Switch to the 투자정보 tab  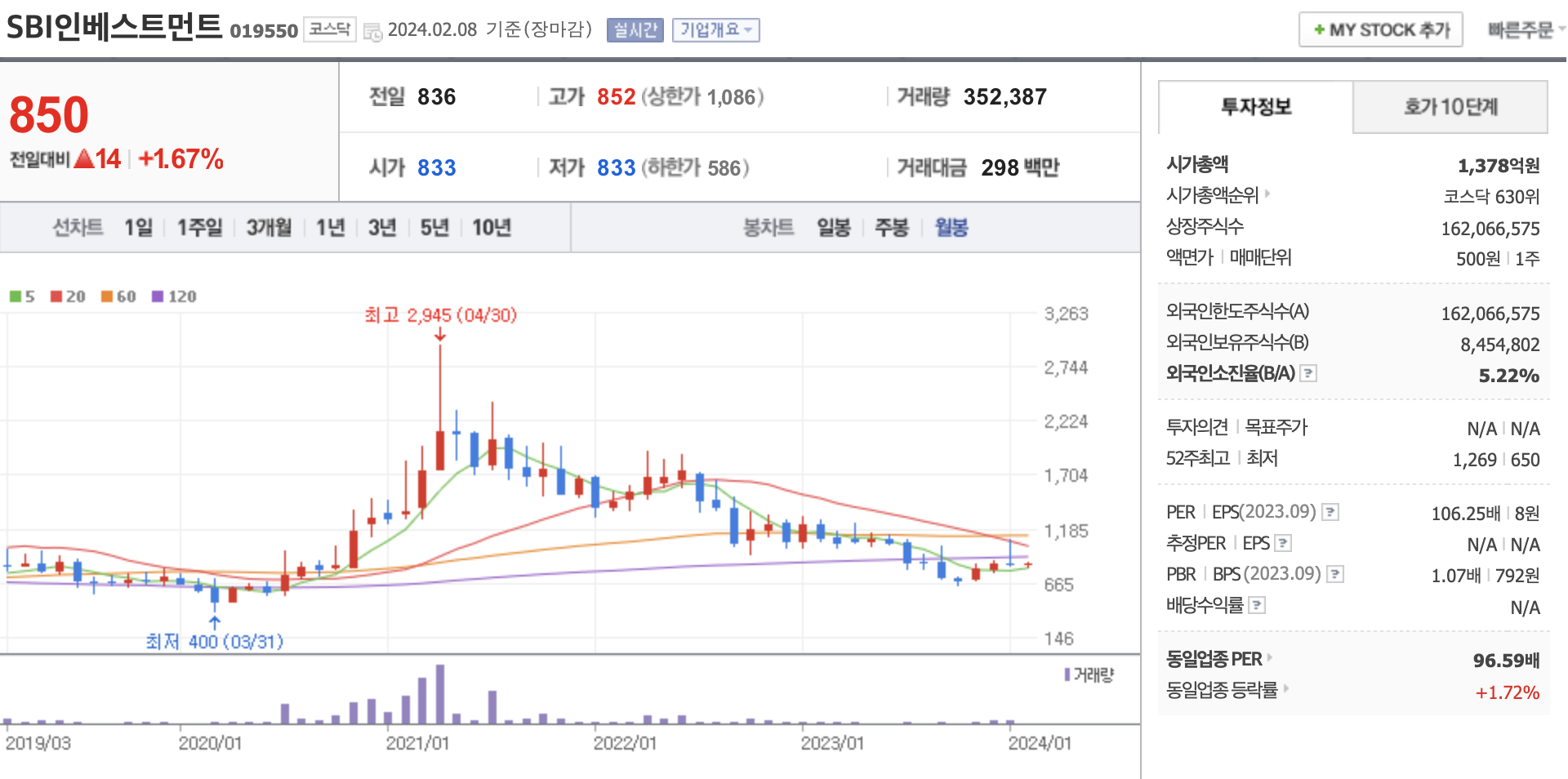1256,107
